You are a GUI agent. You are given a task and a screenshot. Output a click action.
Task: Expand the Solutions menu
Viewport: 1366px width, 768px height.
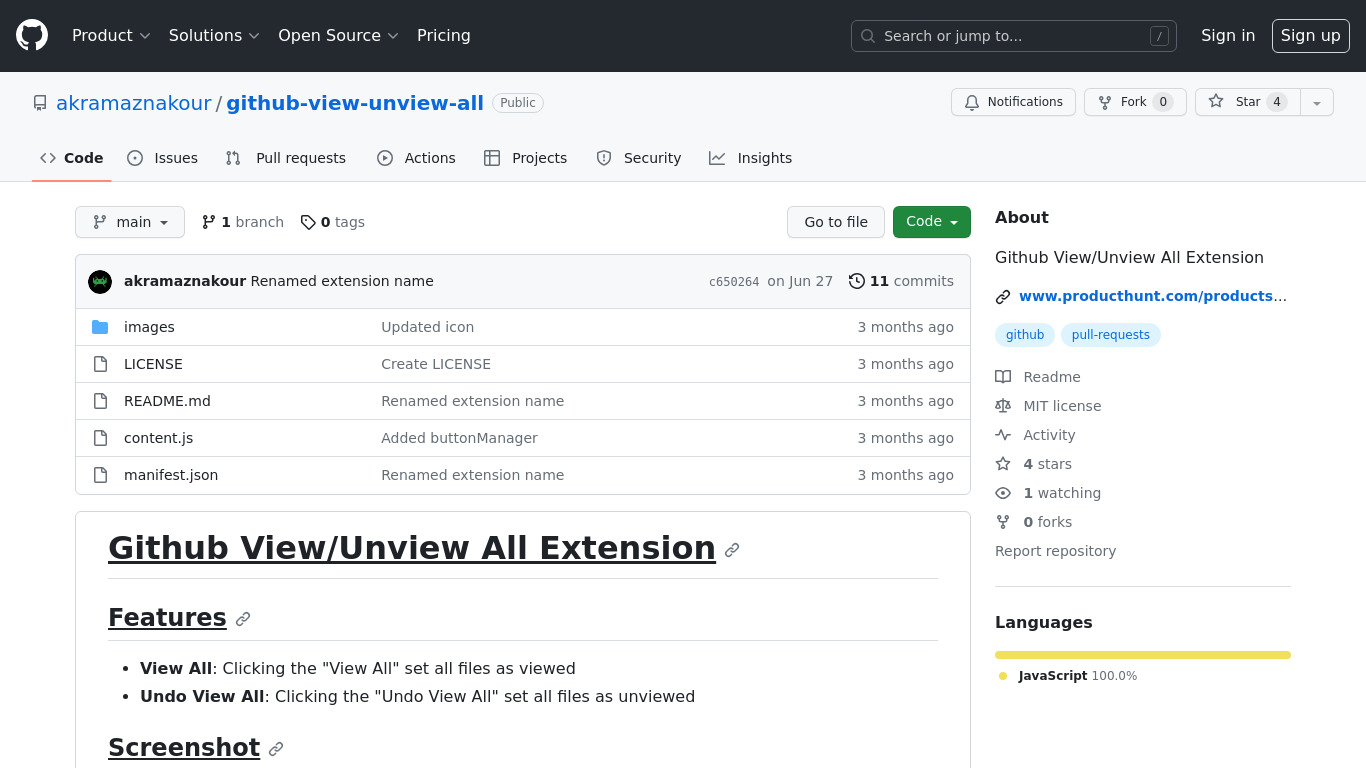[x=214, y=35]
